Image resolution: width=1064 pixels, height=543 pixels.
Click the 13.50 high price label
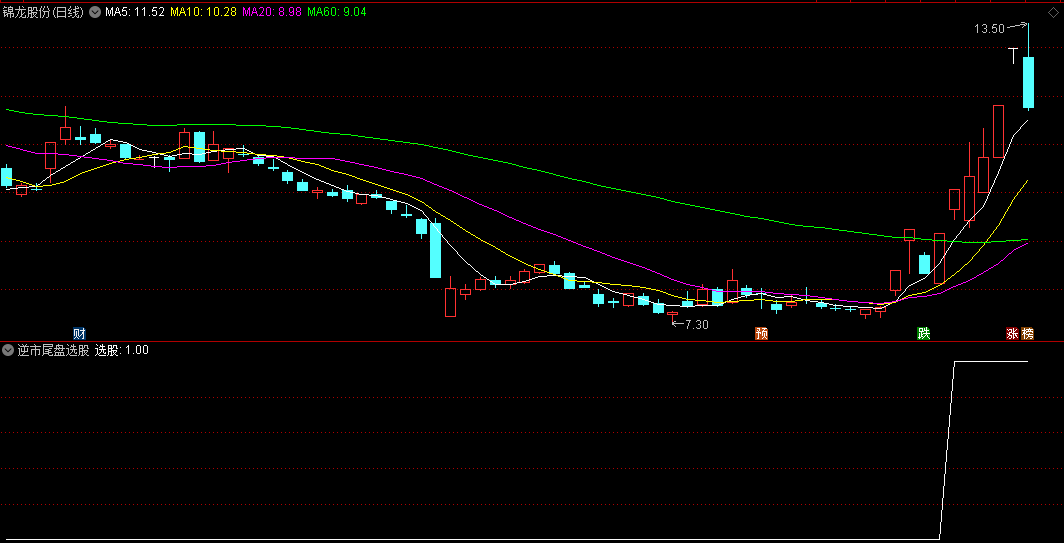point(989,29)
